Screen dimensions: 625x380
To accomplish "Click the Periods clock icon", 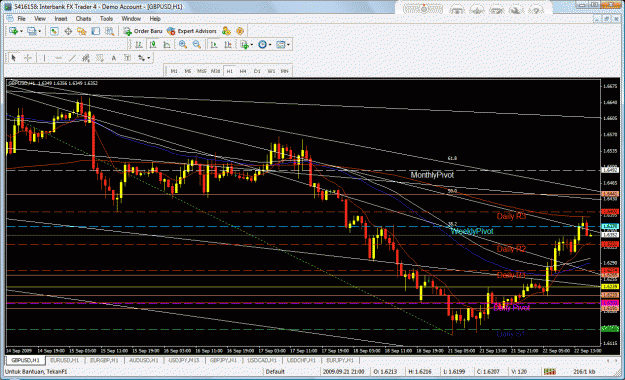I will (262, 45).
